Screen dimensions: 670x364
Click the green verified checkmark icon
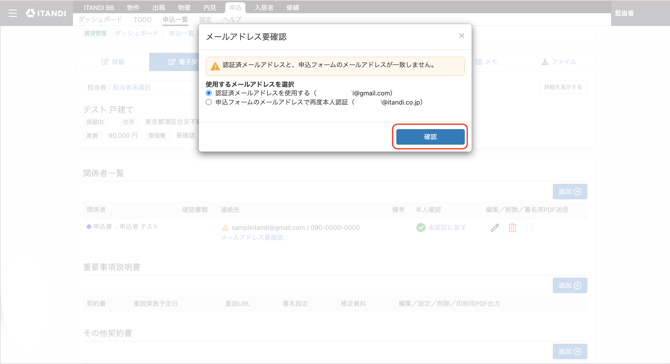pos(421,228)
